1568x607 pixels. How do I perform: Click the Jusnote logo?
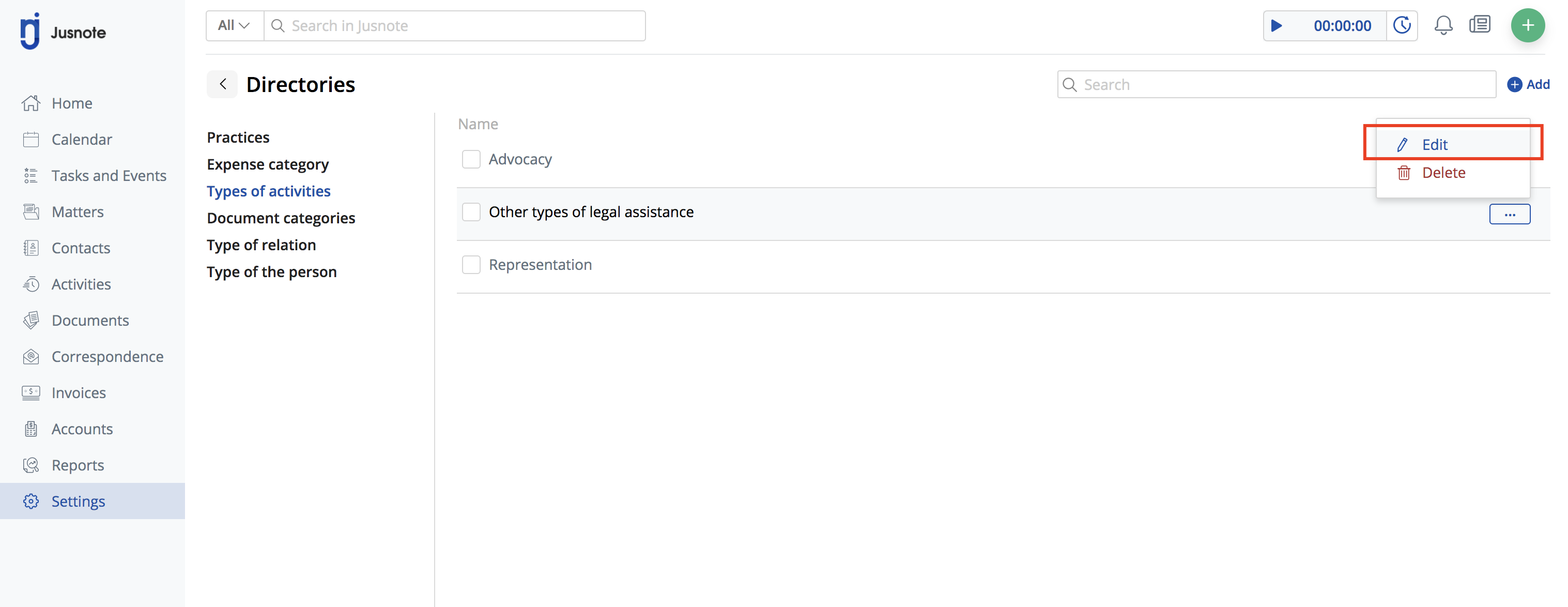click(63, 31)
